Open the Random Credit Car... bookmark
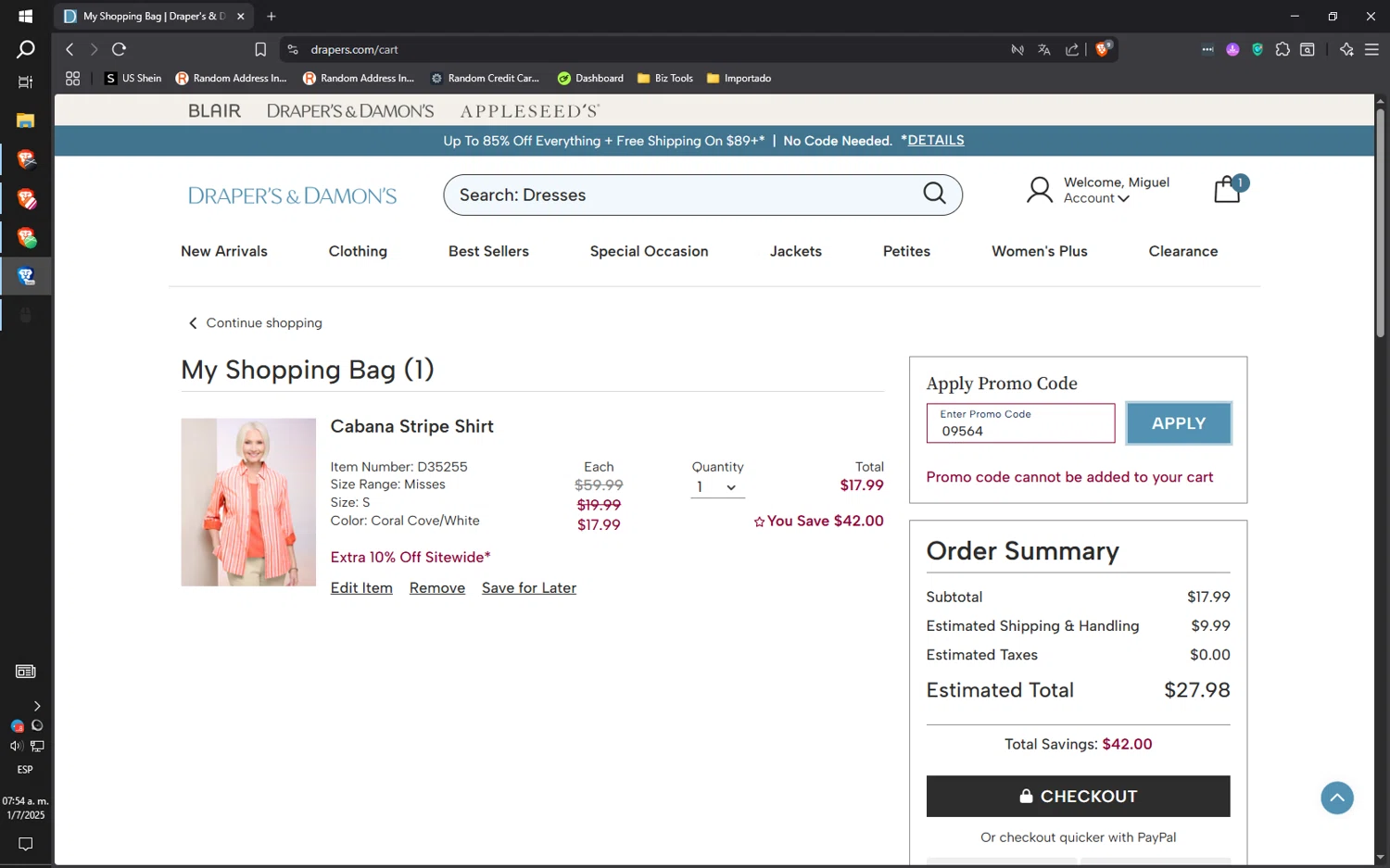This screenshot has height=868, width=1390. tap(485, 79)
